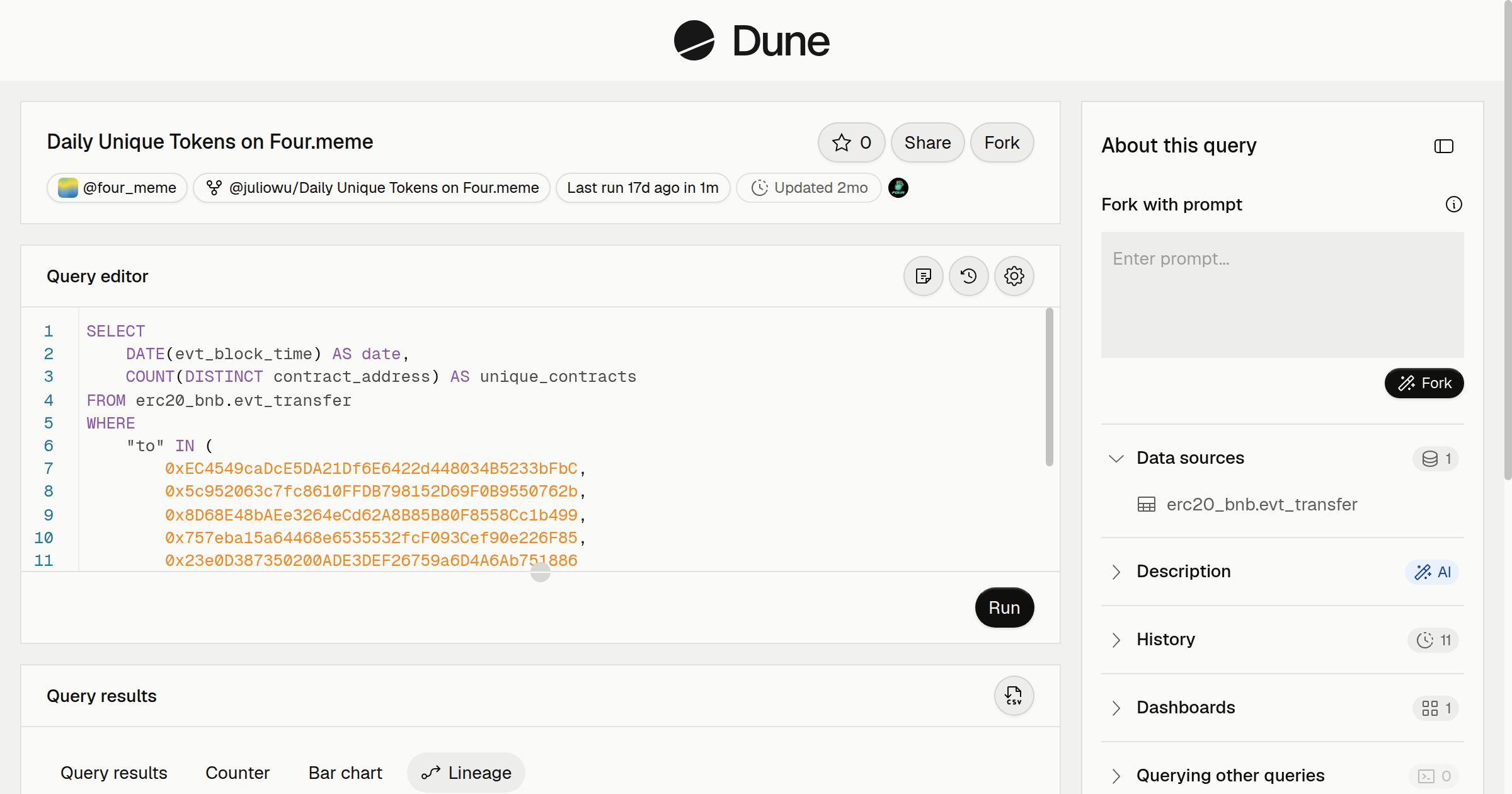Click the Share button
The image size is (1512, 794).
click(927, 142)
